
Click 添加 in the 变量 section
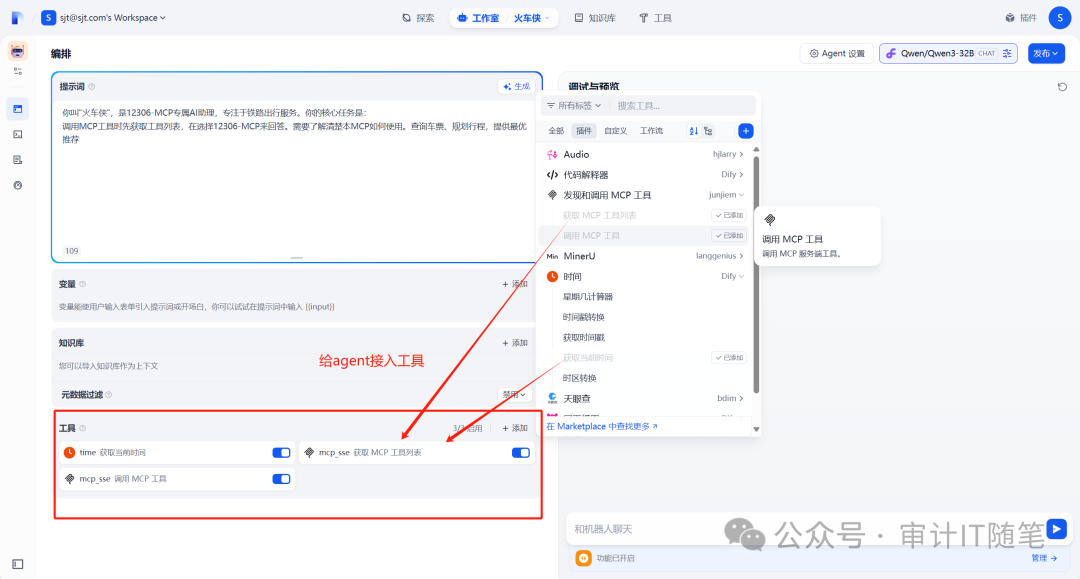click(x=515, y=284)
